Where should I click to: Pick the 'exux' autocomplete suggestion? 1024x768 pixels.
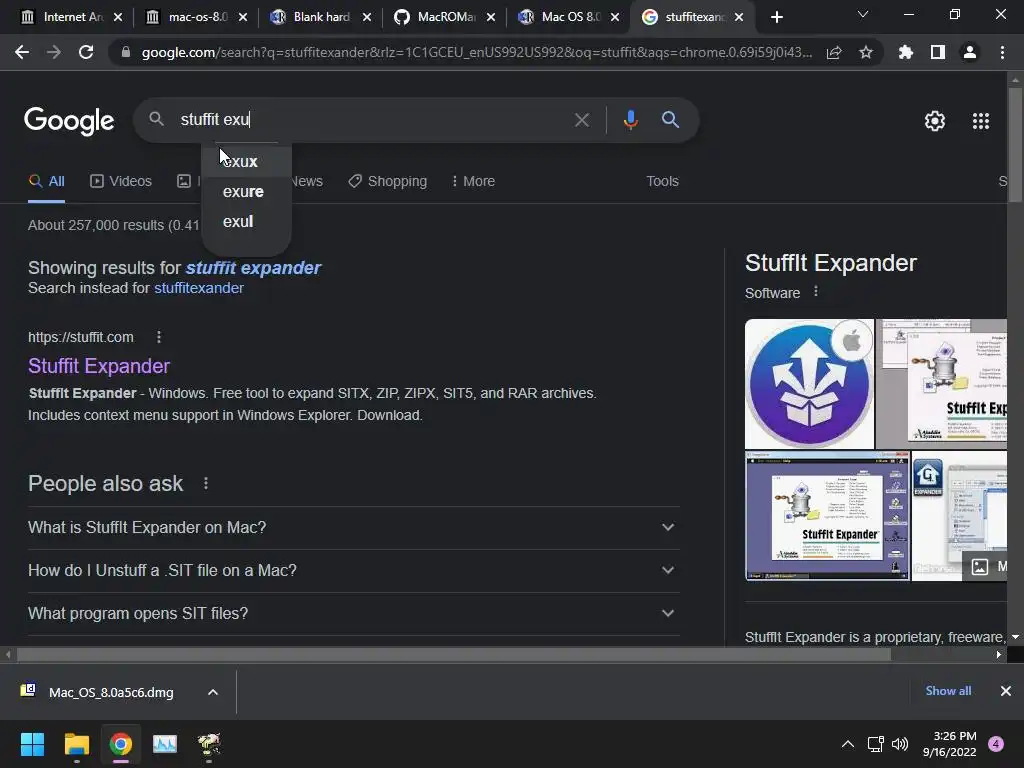click(x=246, y=161)
